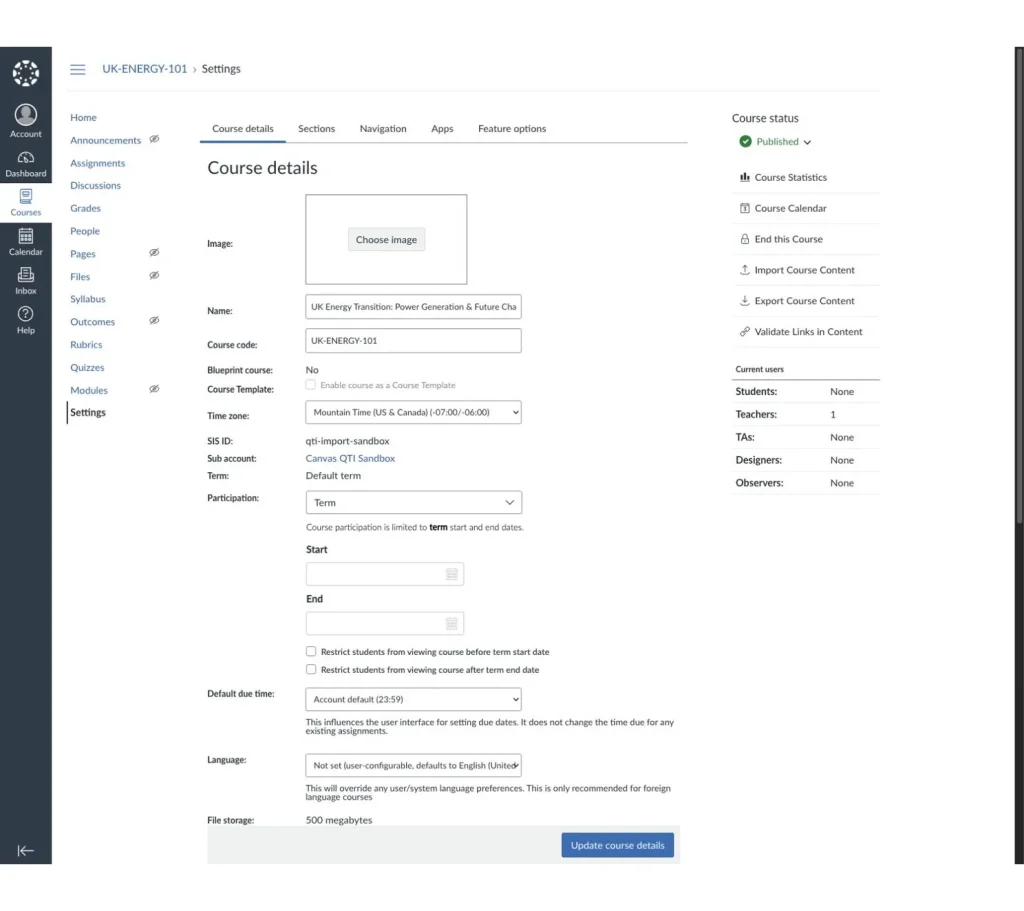Open the People course link
1024x911 pixels.
pyautogui.click(x=85, y=231)
